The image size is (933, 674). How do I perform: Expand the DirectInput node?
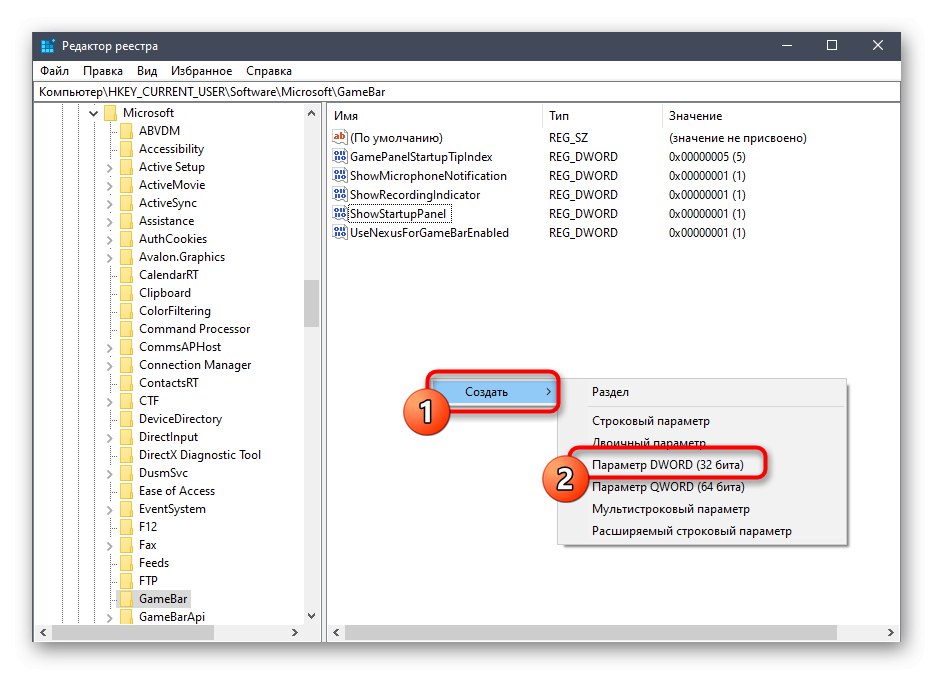[x=109, y=438]
